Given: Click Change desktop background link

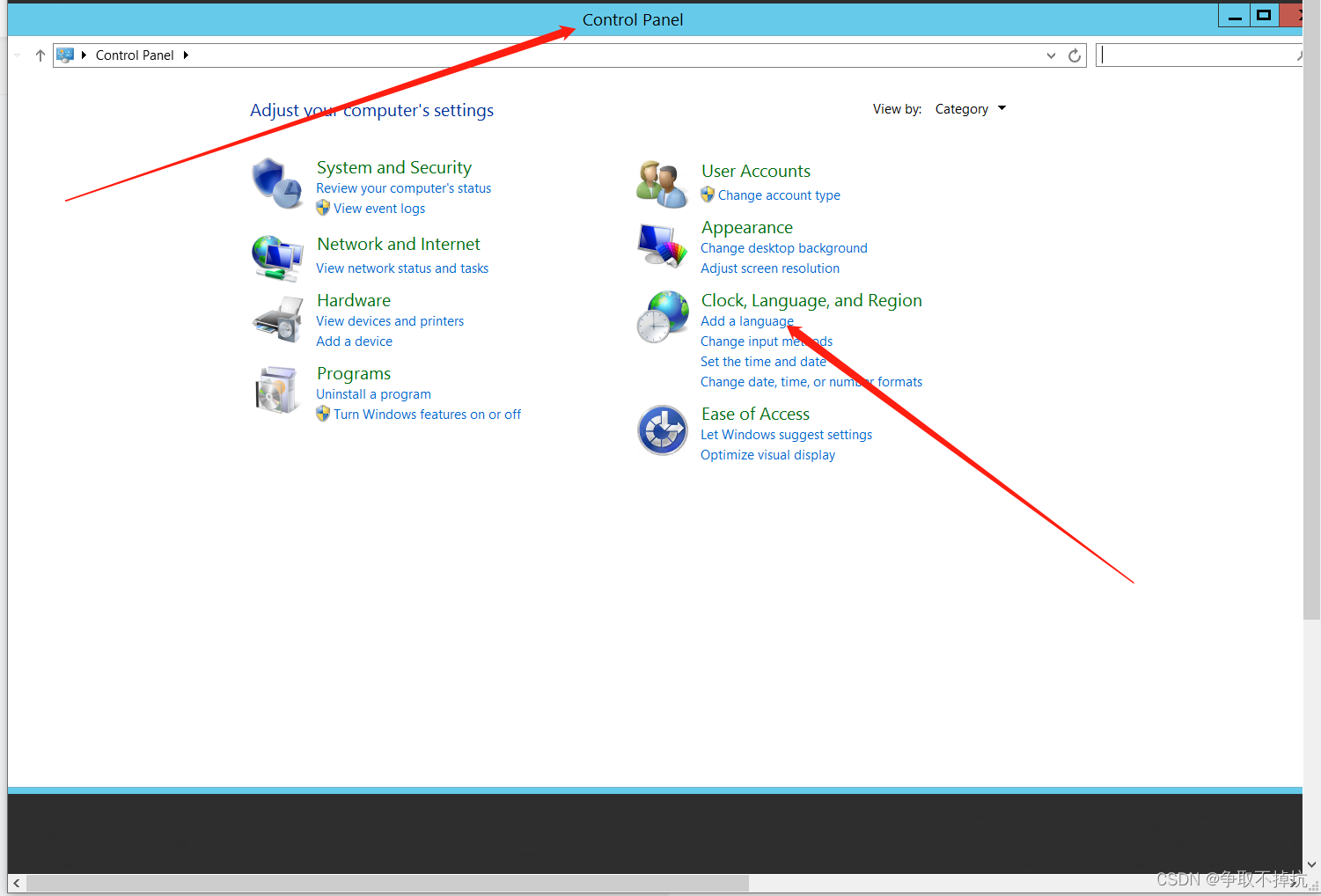Looking at the screenshot, I should click(784, 248).
